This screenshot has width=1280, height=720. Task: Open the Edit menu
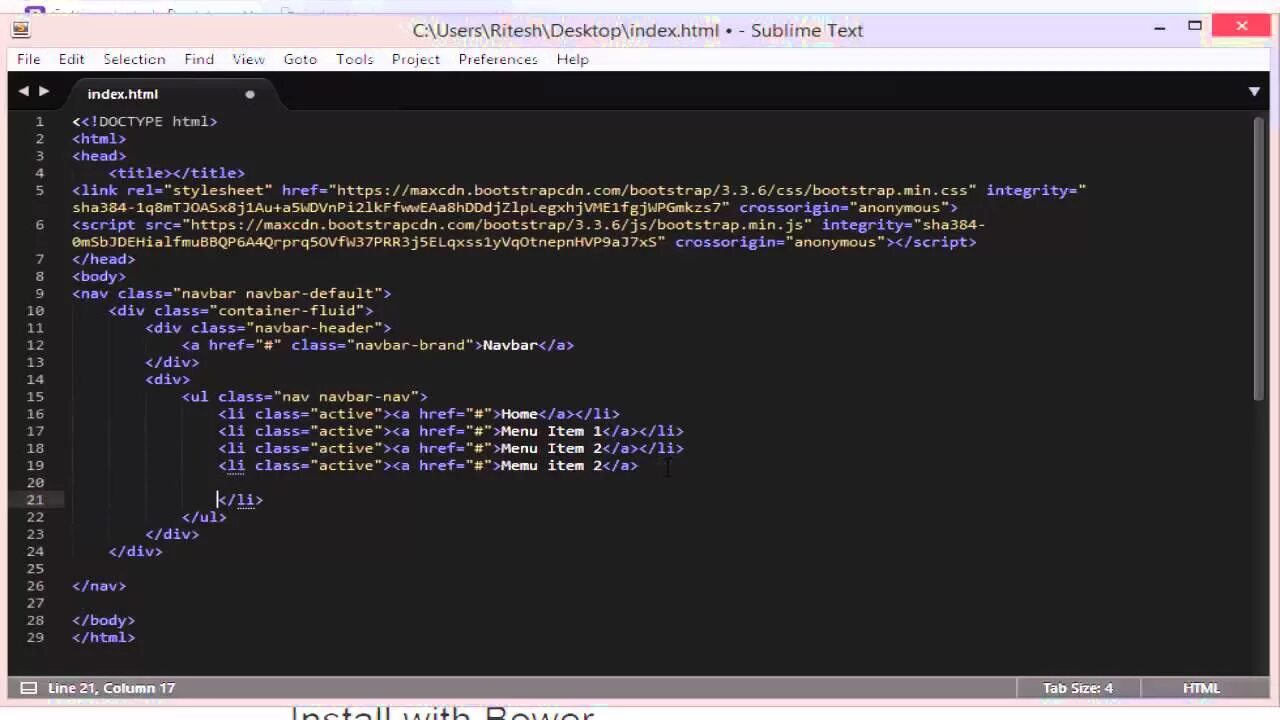(71, 59)
